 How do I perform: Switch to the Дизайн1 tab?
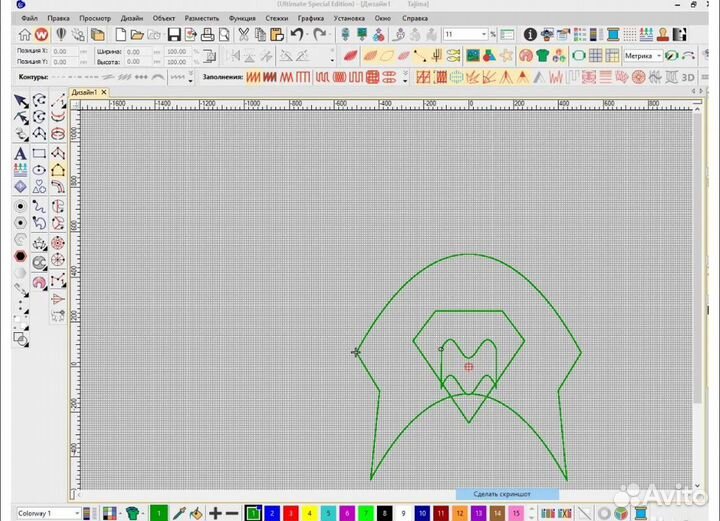point(84,92)
